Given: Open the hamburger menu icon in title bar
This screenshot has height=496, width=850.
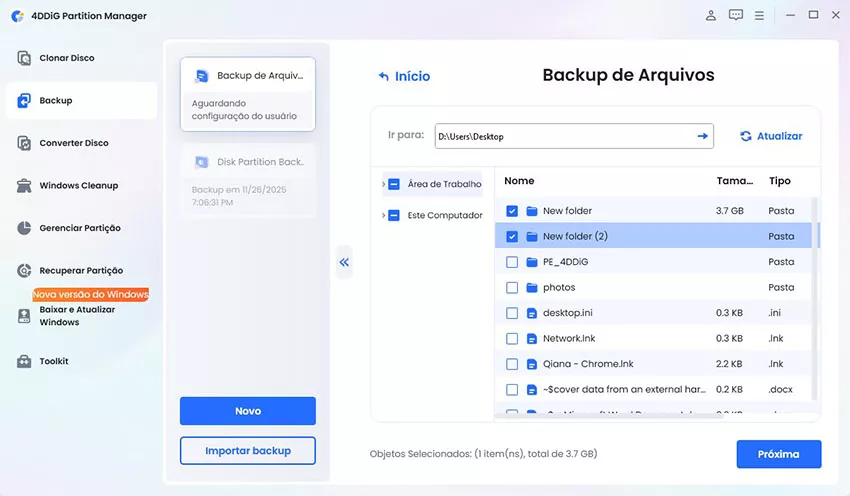Looking at the screenshot, I should coord(759,16).
